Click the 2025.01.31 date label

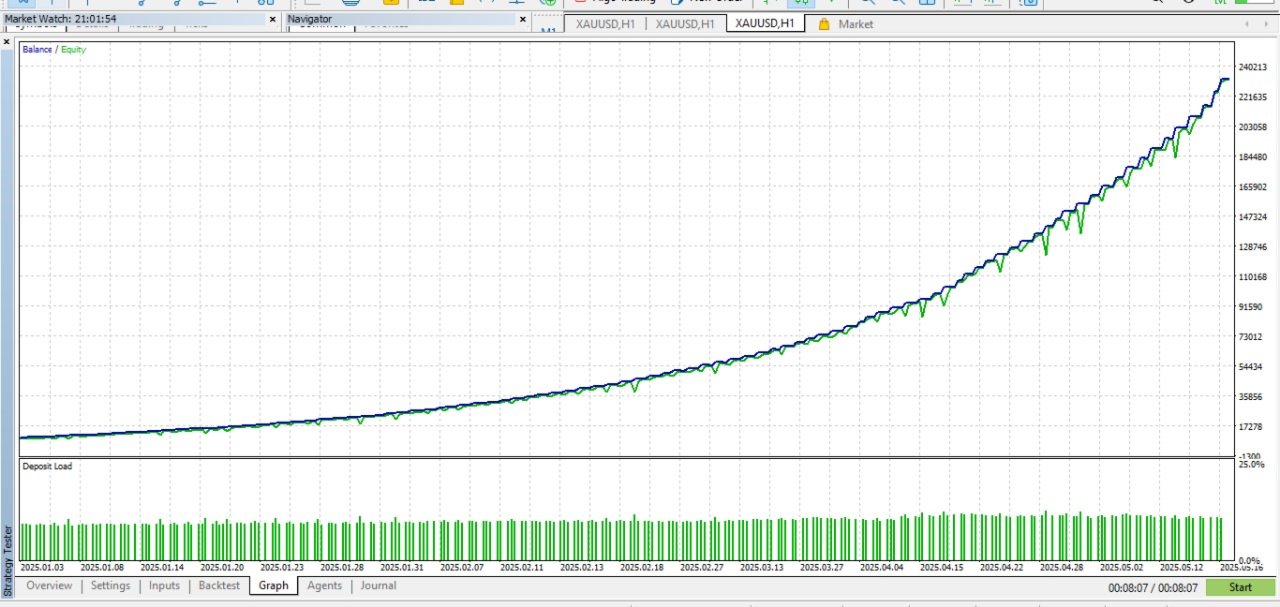coord(402,567)
